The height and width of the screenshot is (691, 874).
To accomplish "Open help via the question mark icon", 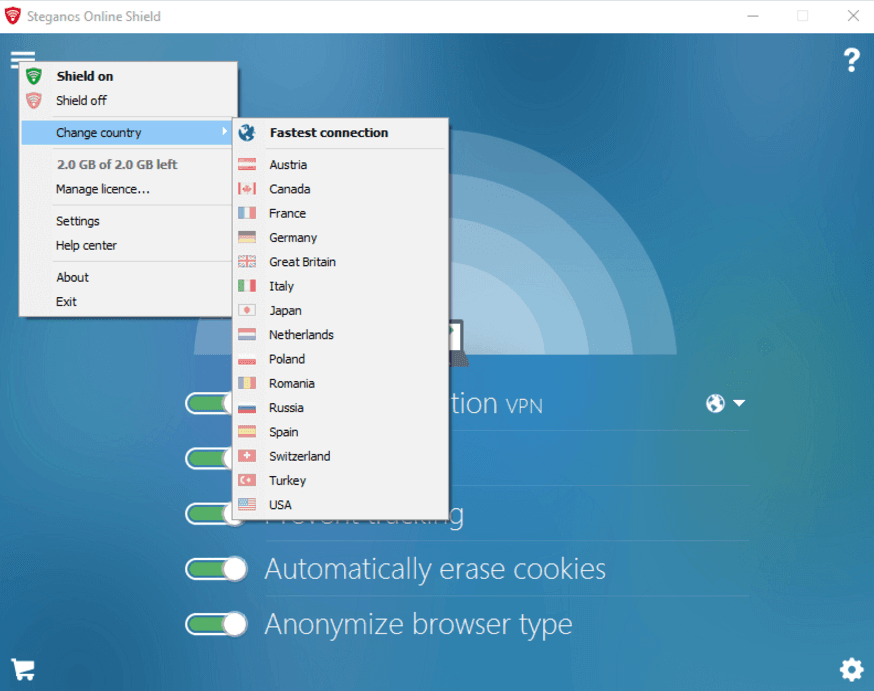I will point(851,60).
